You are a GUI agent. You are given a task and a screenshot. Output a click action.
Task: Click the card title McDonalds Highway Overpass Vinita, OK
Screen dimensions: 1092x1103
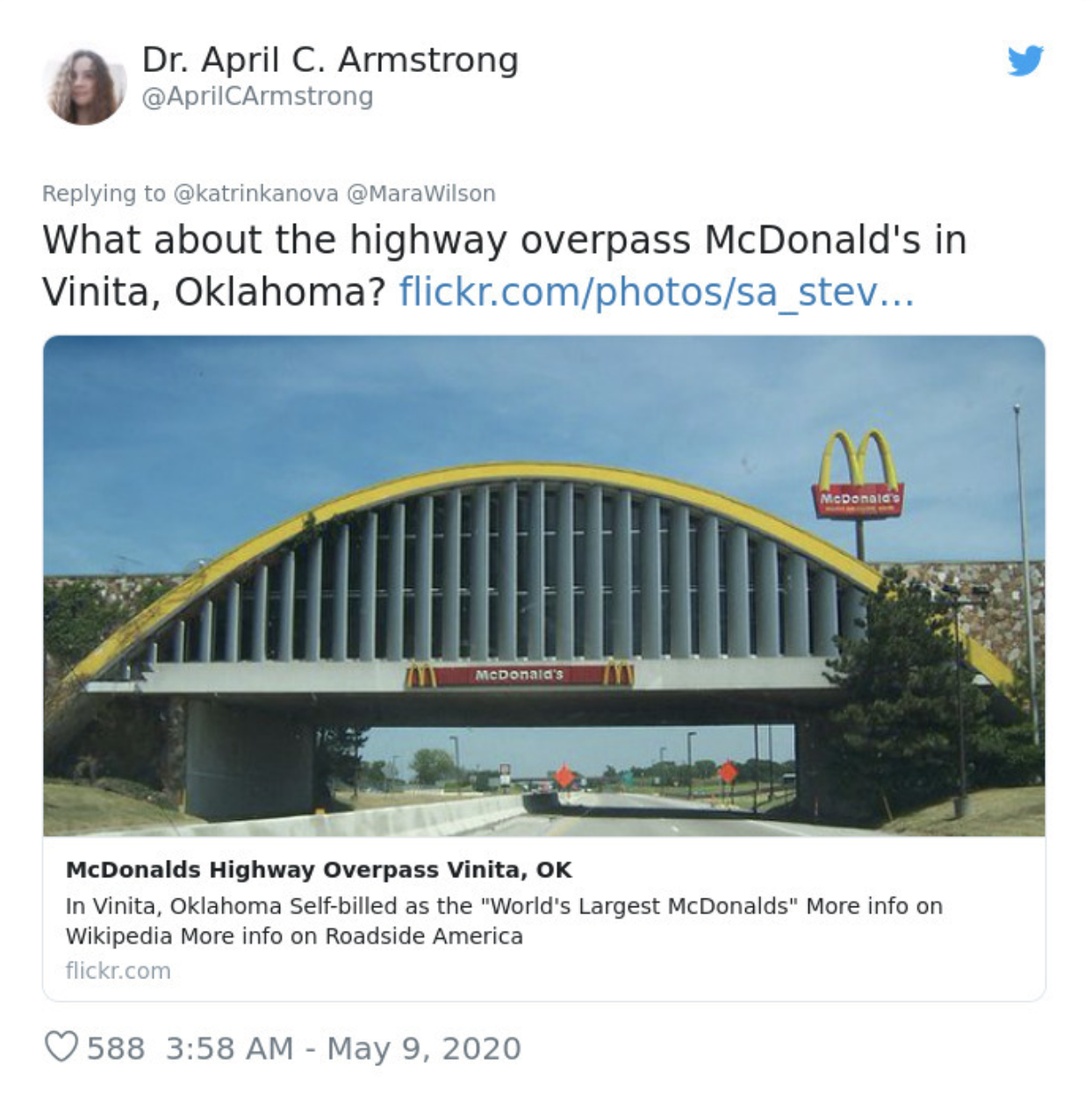(319, 869)
